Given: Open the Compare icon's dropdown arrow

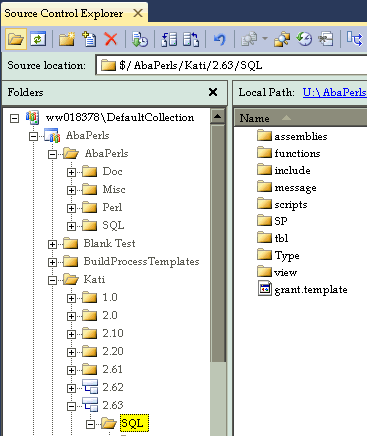Looking at the screenshot, I should pyautogui.click(x=265, y=39).
